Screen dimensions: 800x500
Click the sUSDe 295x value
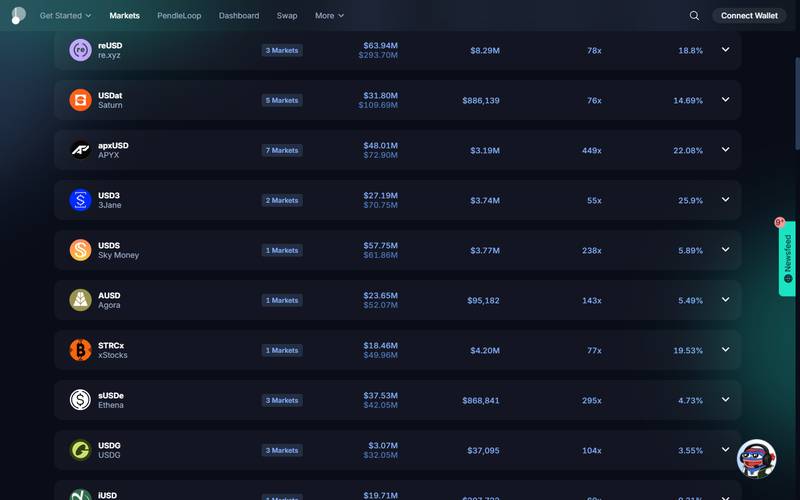click(x=592, y=401)
